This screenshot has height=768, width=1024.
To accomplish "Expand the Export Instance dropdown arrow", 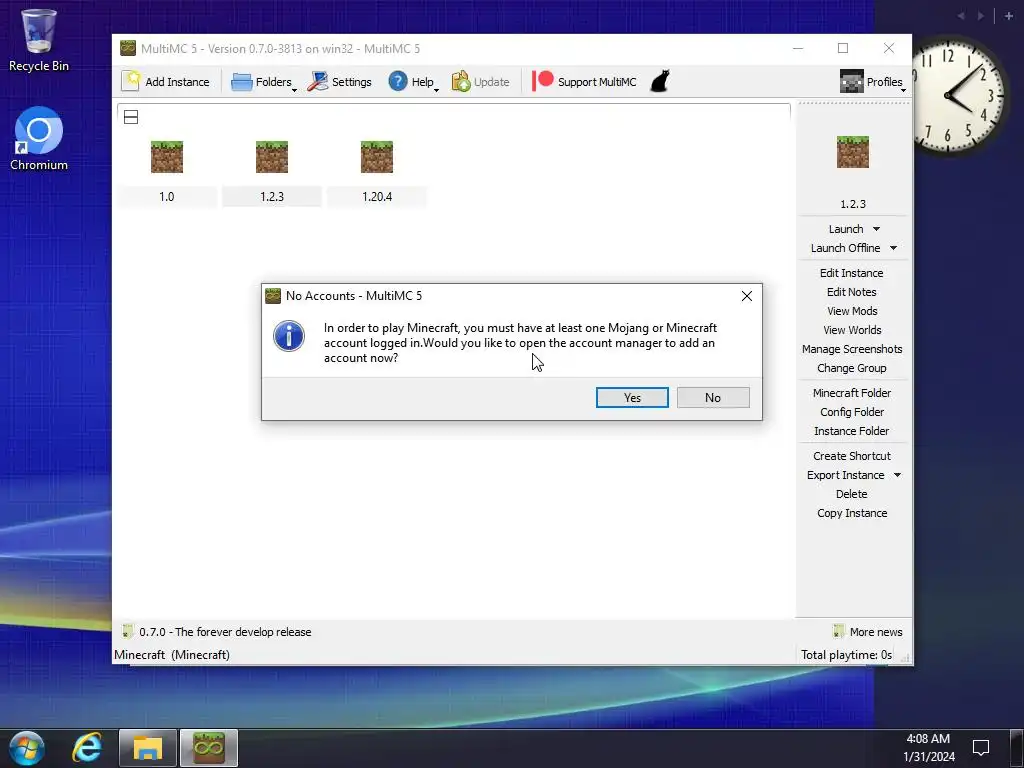I will 897,475.
